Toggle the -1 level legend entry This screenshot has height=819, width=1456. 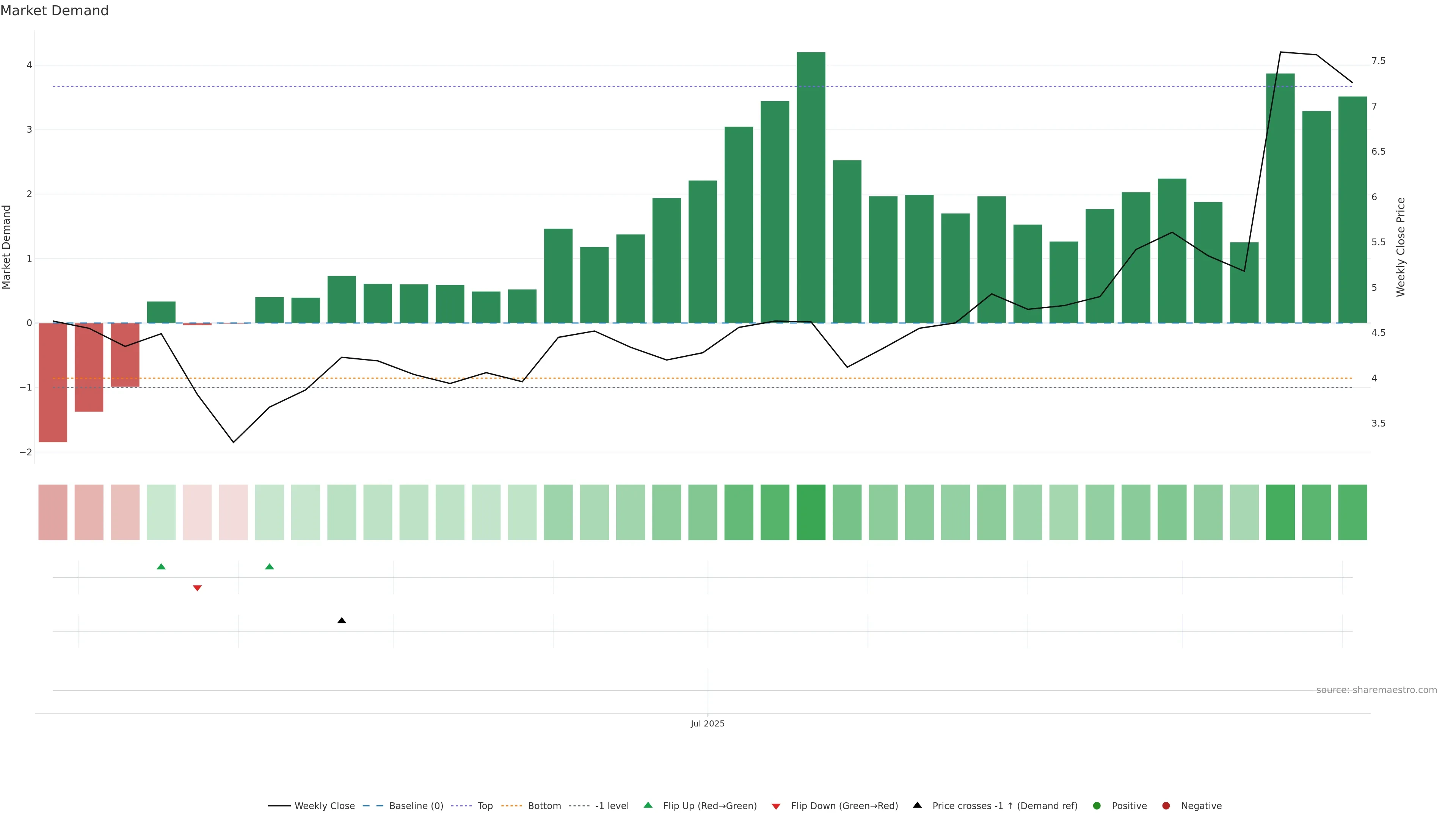pos(612,806)
